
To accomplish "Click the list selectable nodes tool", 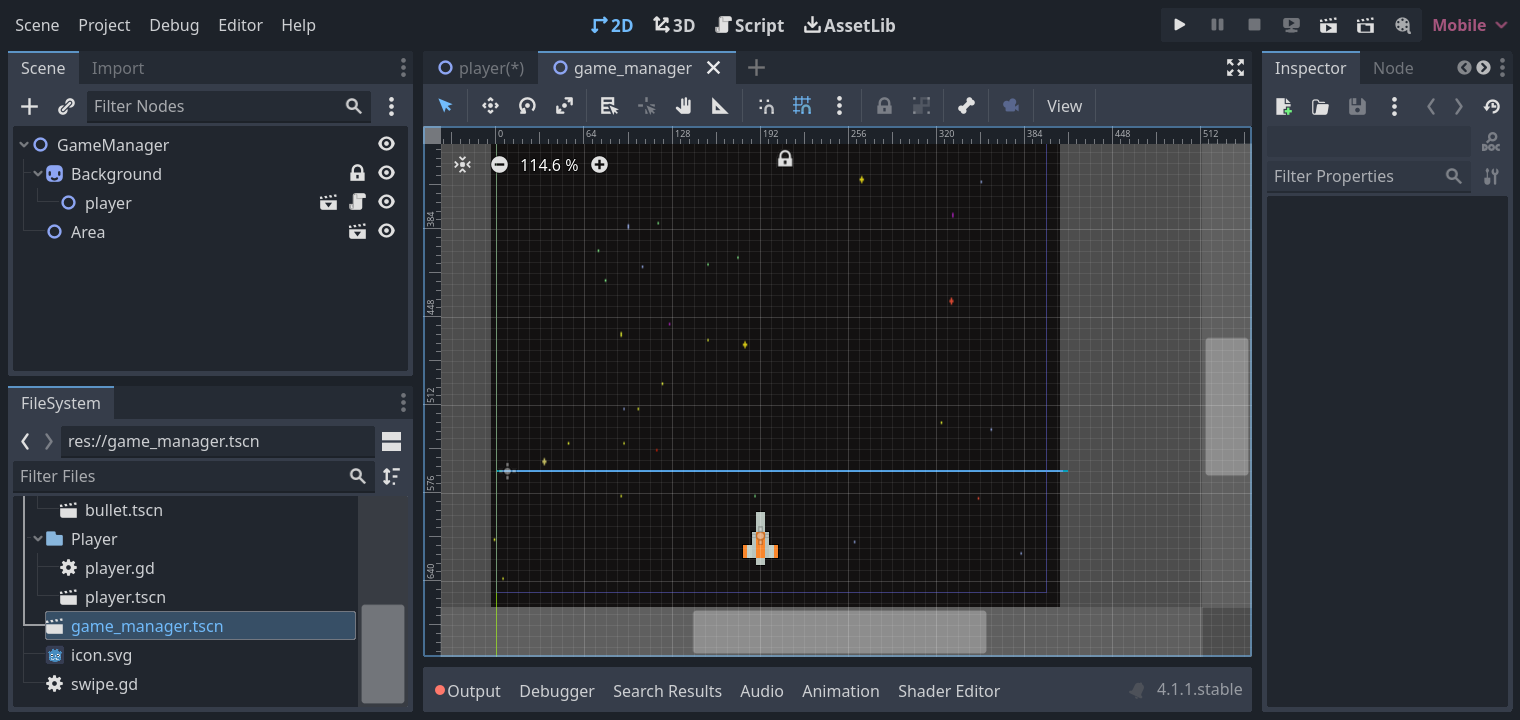I will (x=609, y=106).
